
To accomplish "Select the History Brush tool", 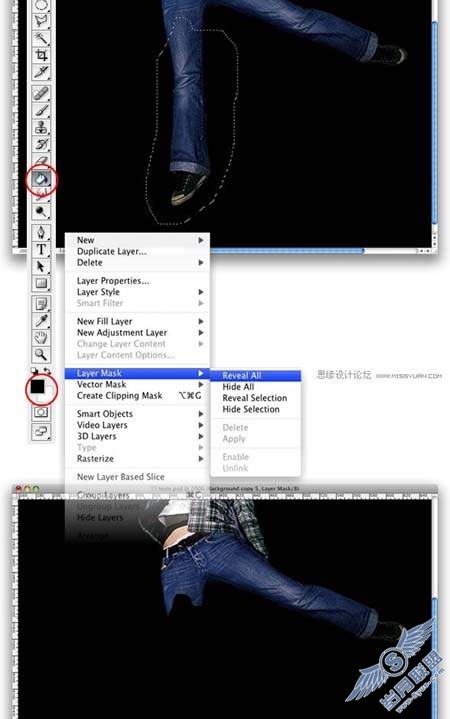I will click(x=41, y=144).
